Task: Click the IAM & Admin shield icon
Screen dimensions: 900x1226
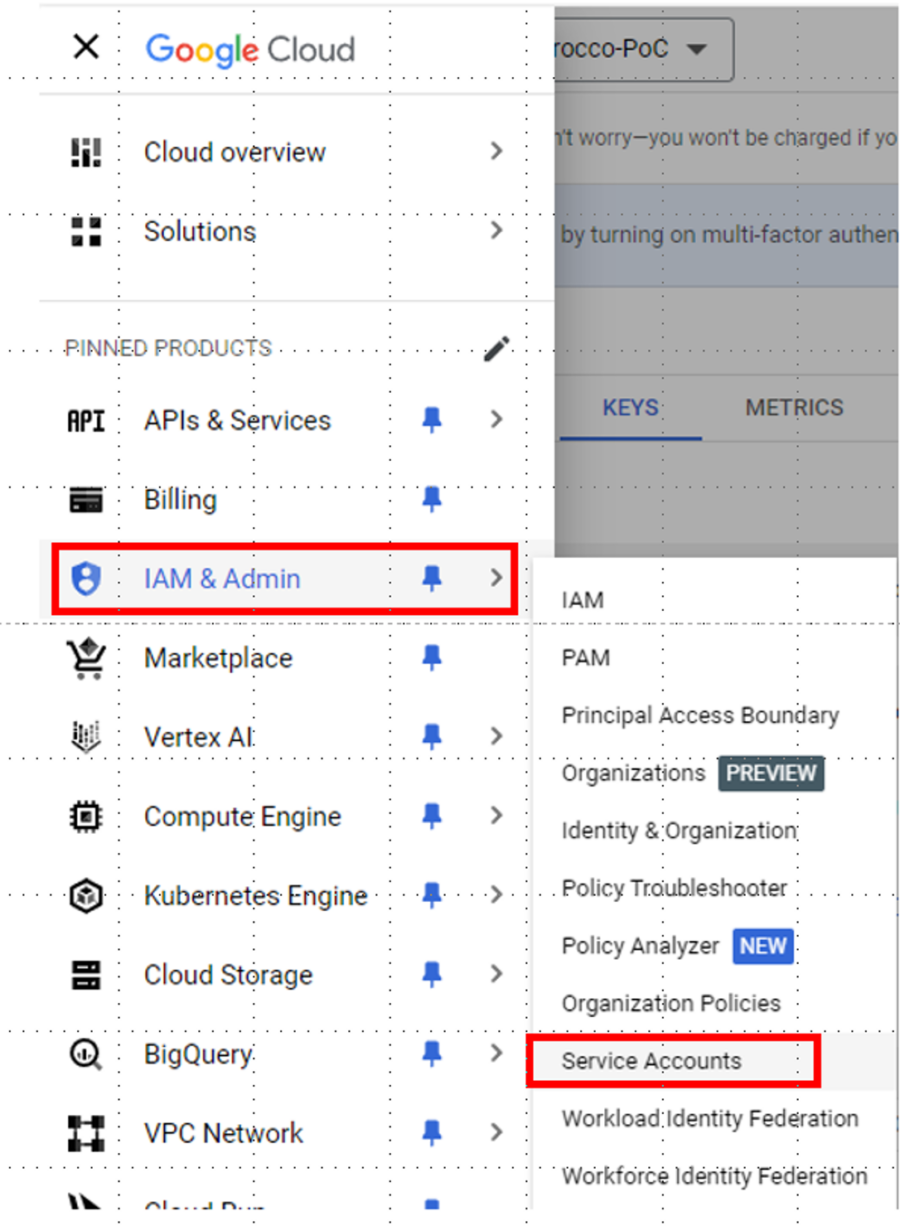Action: point(86,579)
